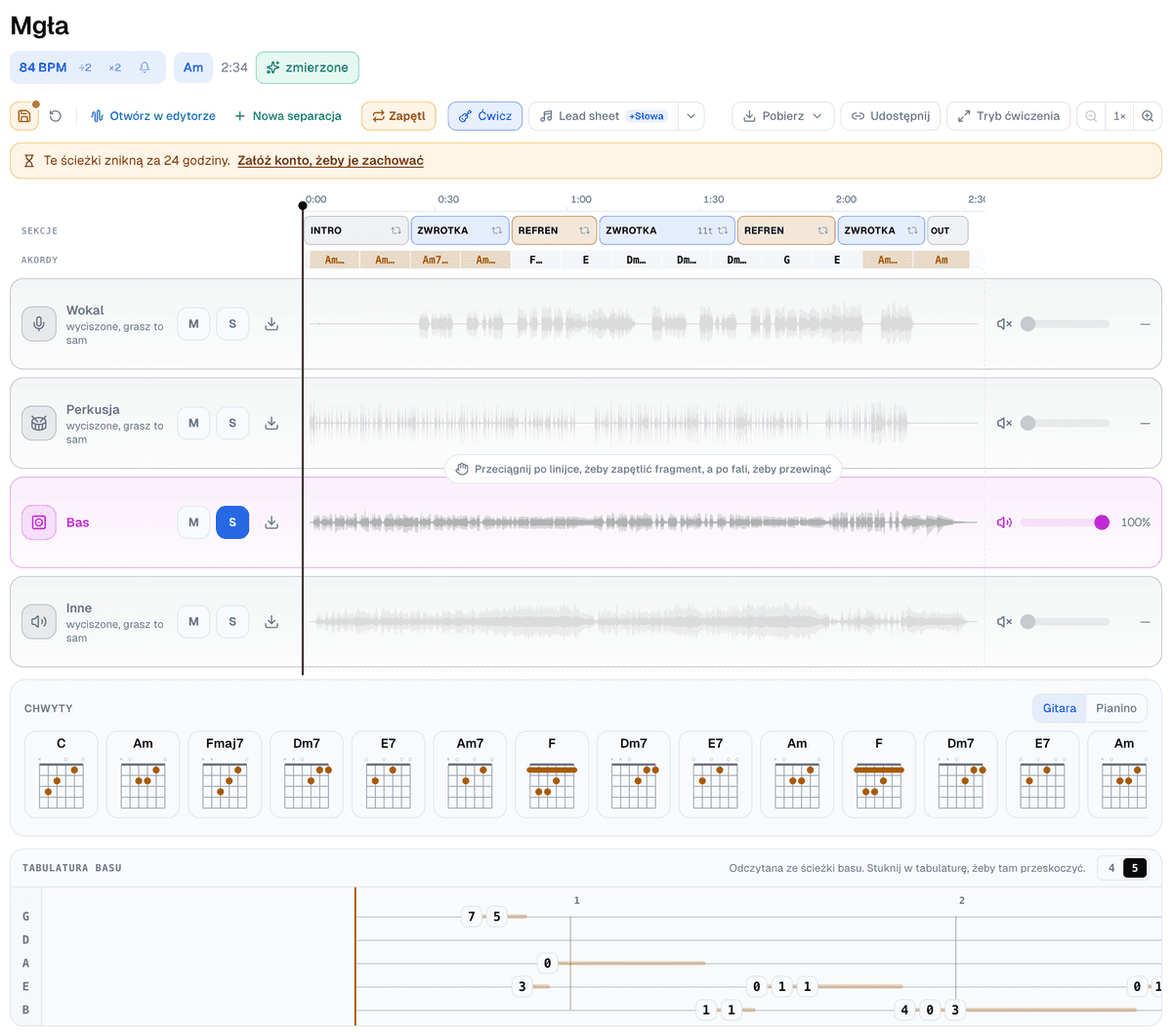Click Otwórz w edytorze
Image resolution: width=1172 pixels, height=1036 pixels.
click(153, 116)
